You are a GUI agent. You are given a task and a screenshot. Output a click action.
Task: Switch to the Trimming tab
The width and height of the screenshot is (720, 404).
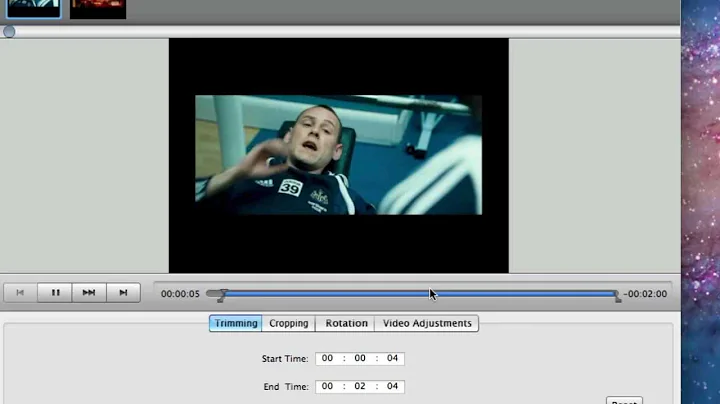click(236, 323)
